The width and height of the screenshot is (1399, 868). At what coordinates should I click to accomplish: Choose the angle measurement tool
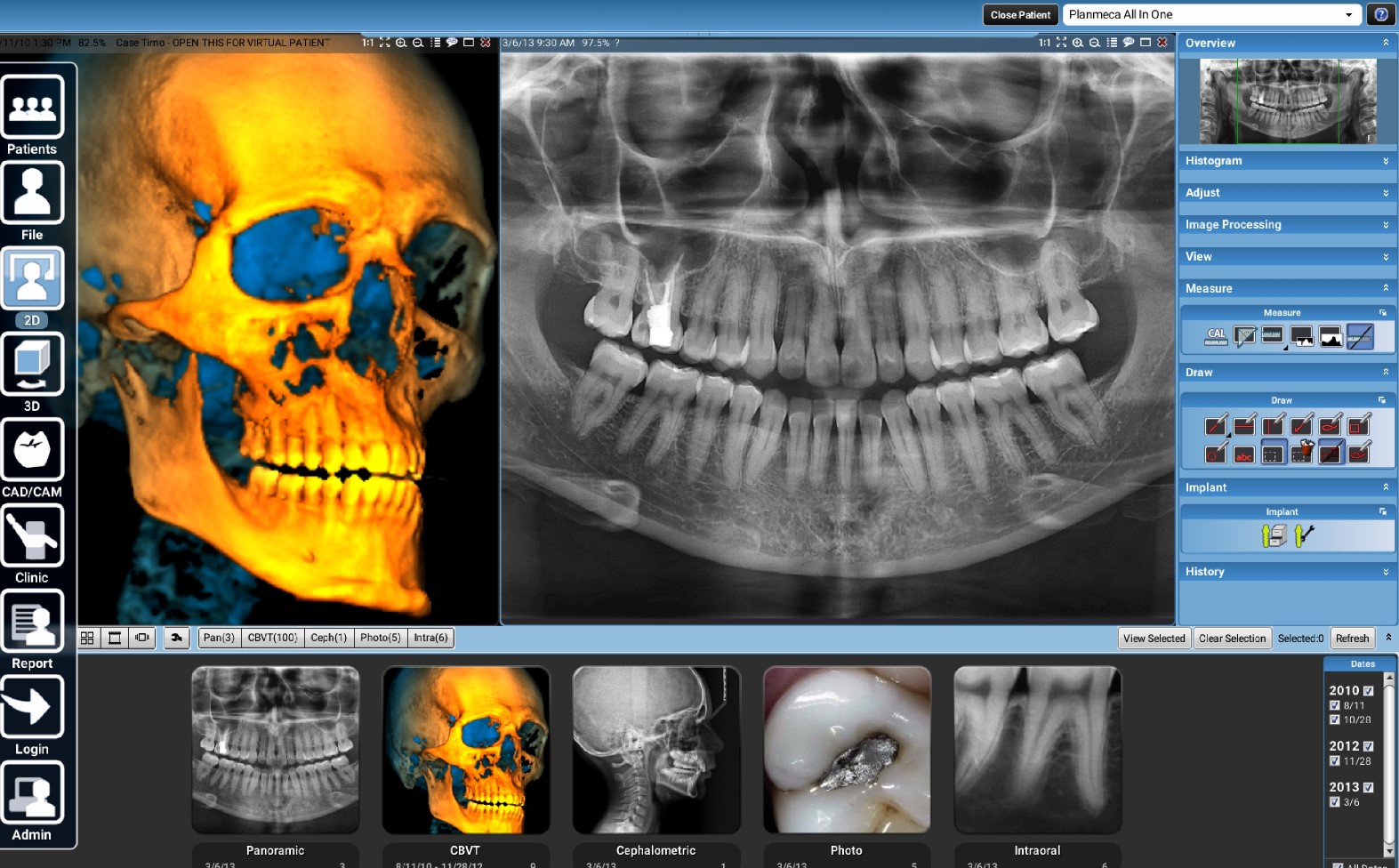(1244, 336)
